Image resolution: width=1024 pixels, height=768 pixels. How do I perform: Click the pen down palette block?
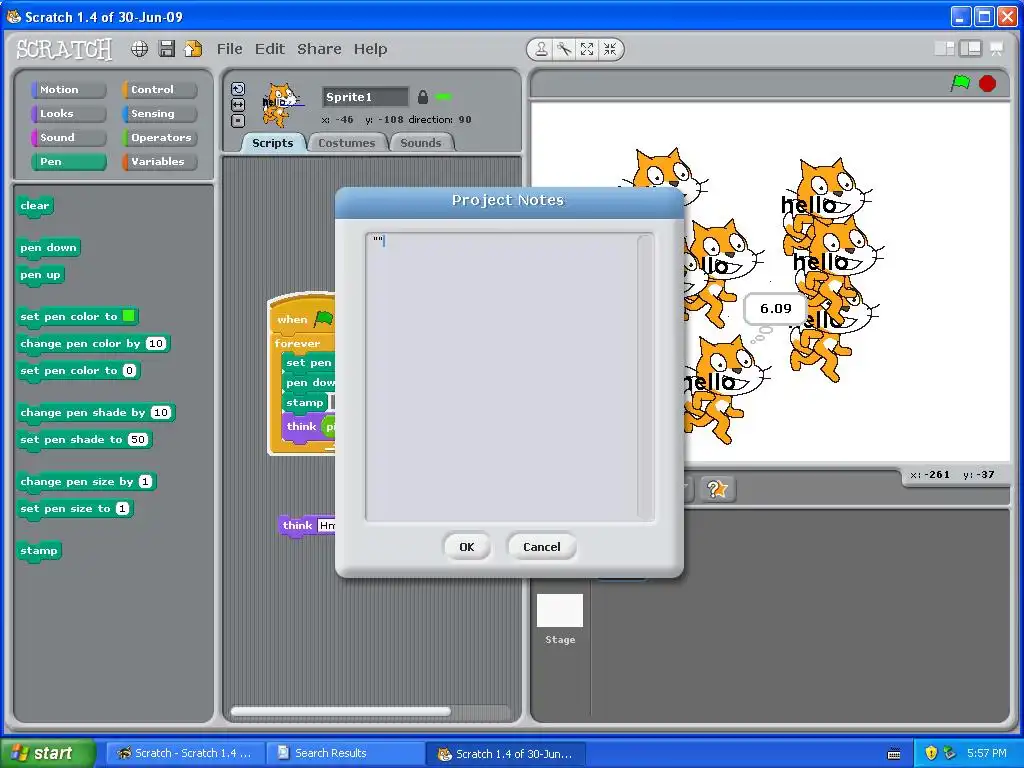[x=48, y=248]
